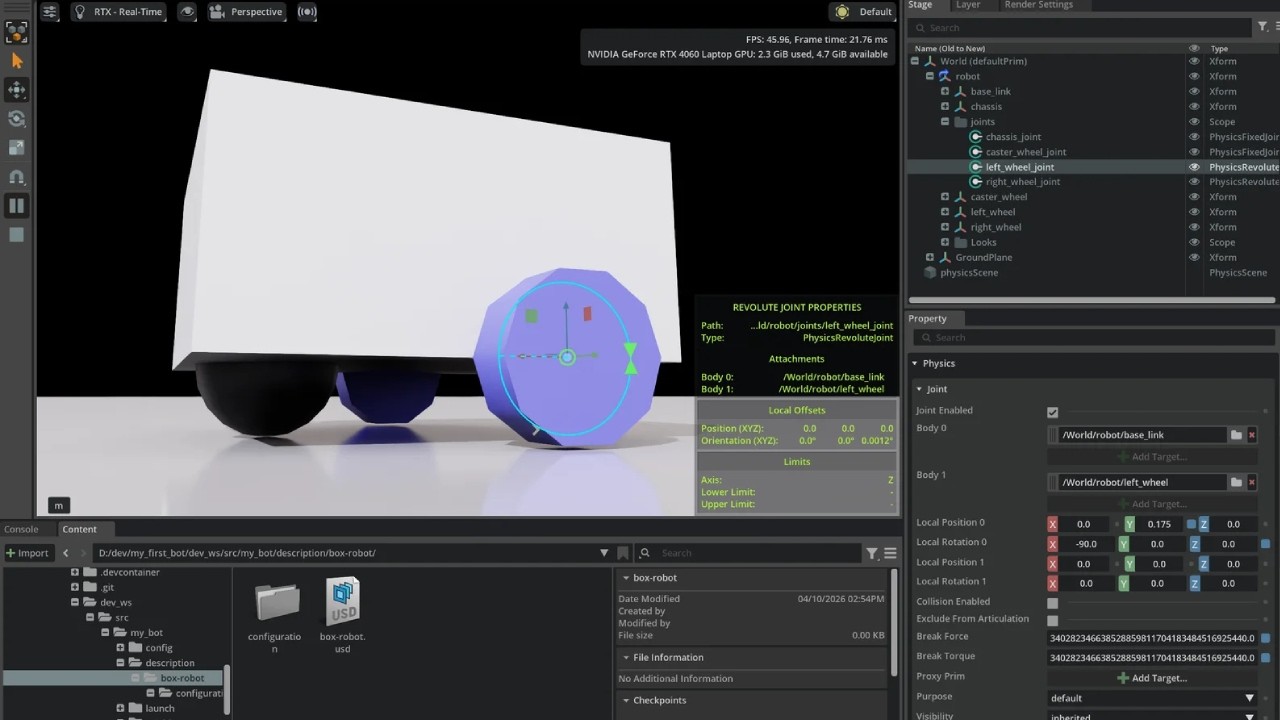Open the viewport show/hide eye menu
Screen dimensions: 1280x720
(187, 12)
